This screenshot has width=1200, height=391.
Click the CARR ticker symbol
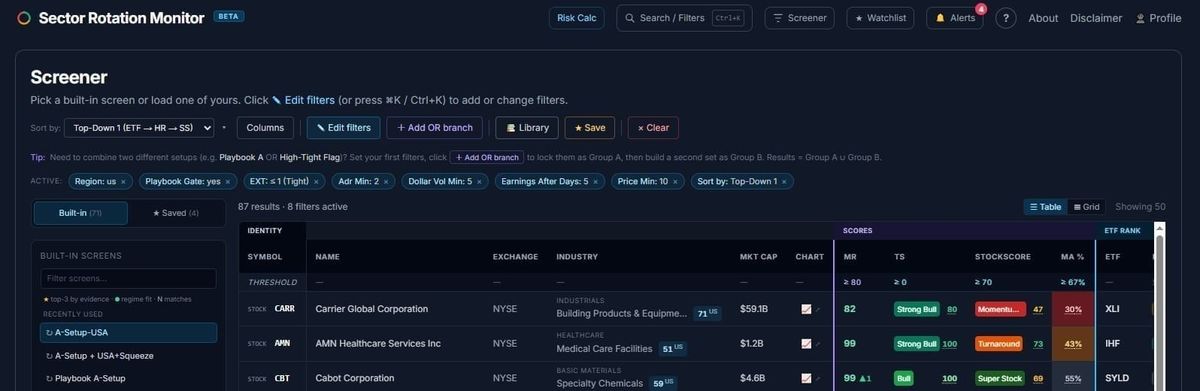click(284, 309)
